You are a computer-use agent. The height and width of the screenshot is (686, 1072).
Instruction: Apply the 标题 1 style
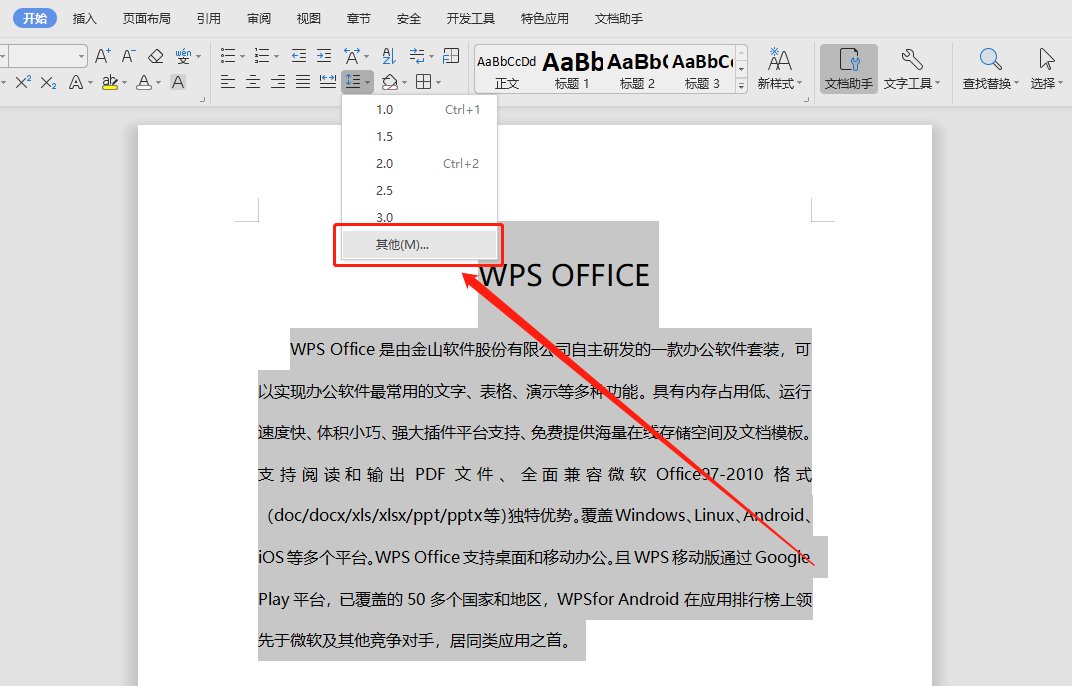(x=571, y=68)
